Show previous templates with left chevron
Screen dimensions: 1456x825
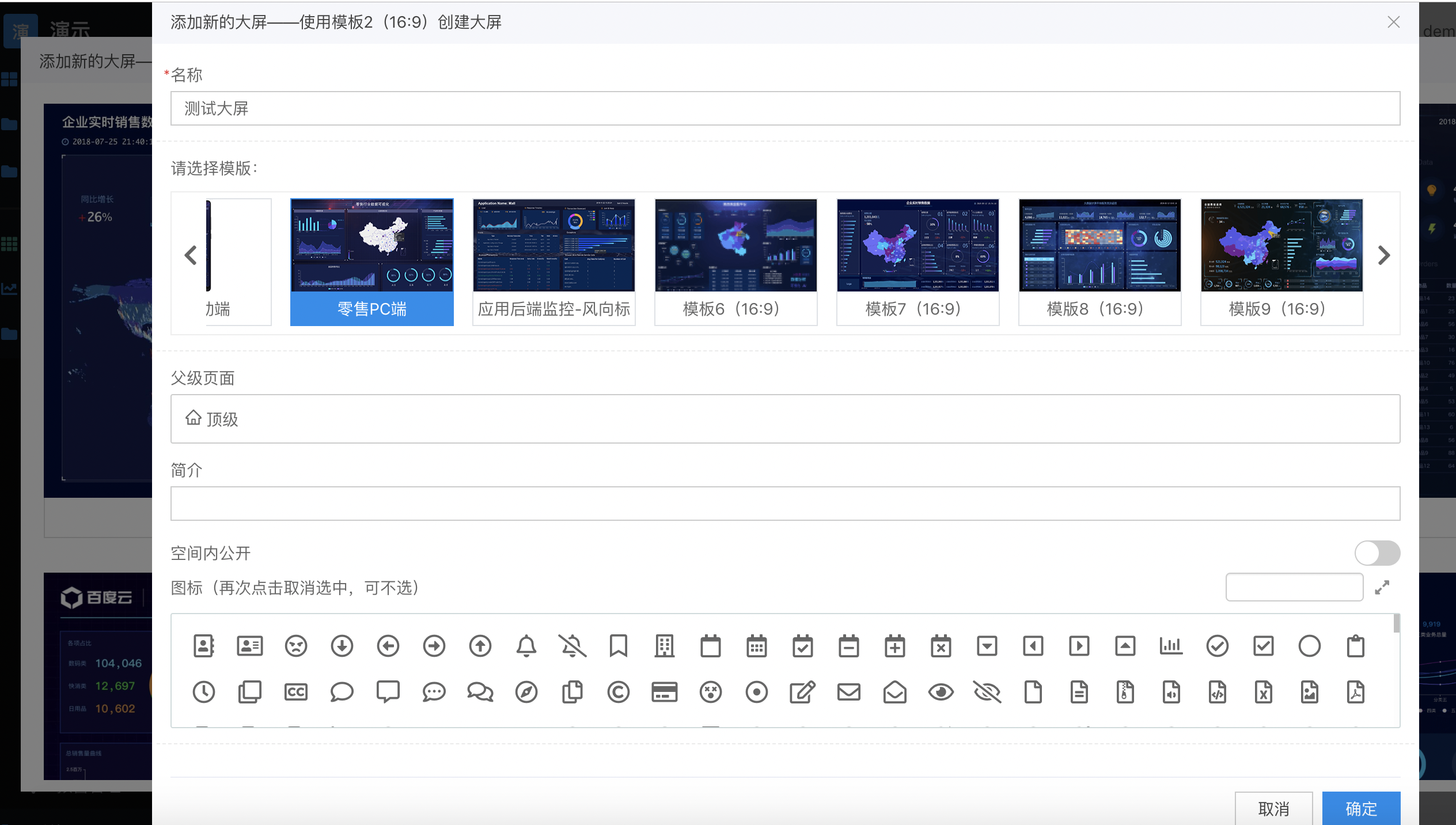pos(191,255)
